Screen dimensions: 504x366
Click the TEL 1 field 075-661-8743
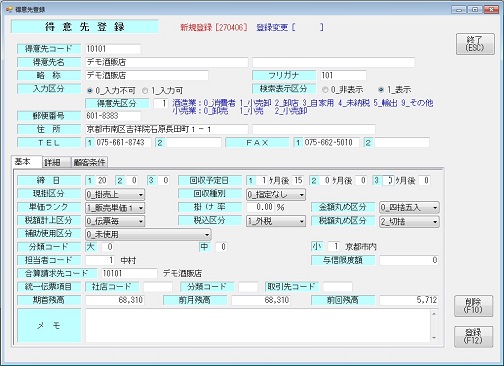[123, 143]
